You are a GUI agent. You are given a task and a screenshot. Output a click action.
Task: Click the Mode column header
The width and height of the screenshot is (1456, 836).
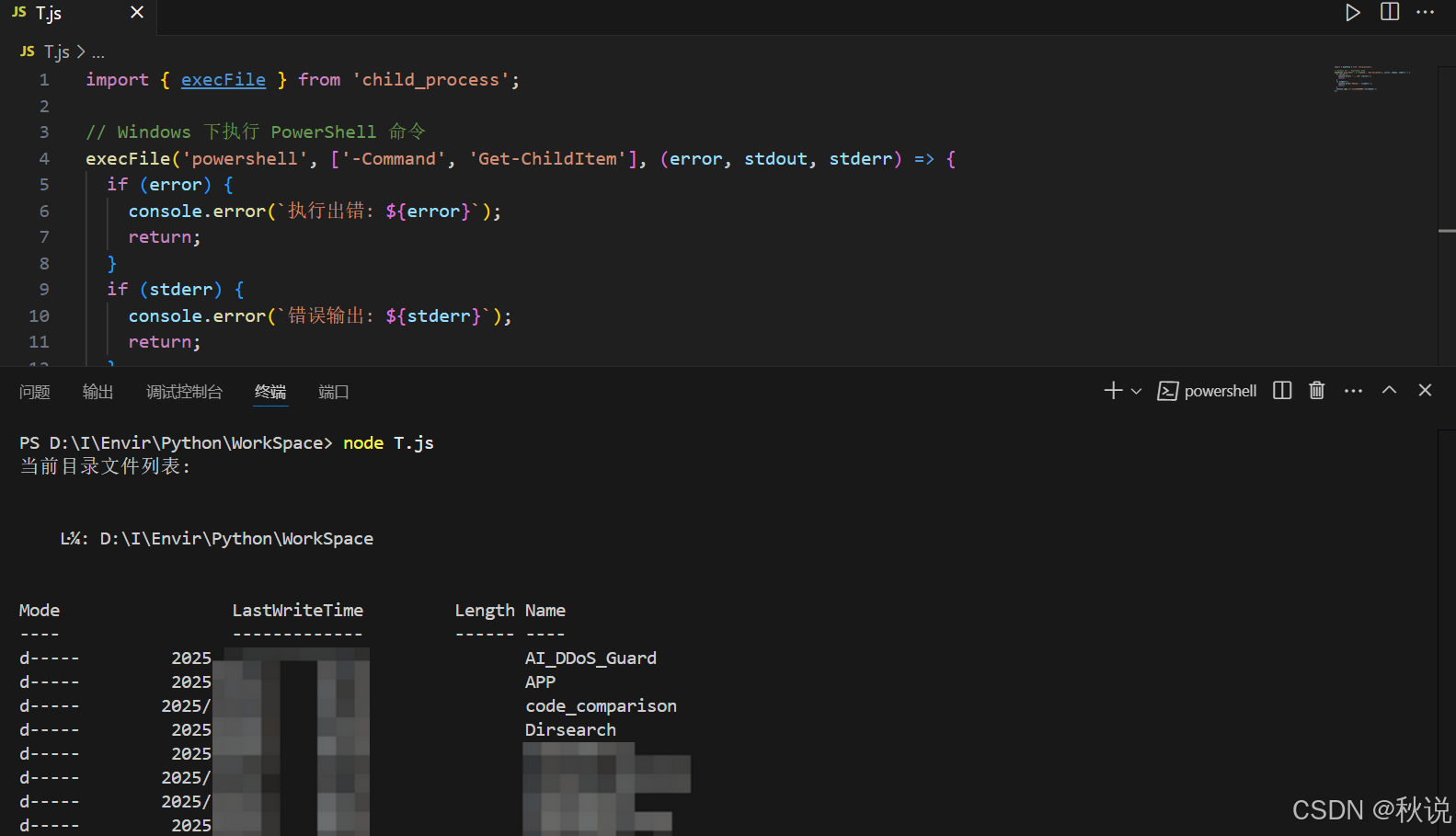tap(40, 611)
